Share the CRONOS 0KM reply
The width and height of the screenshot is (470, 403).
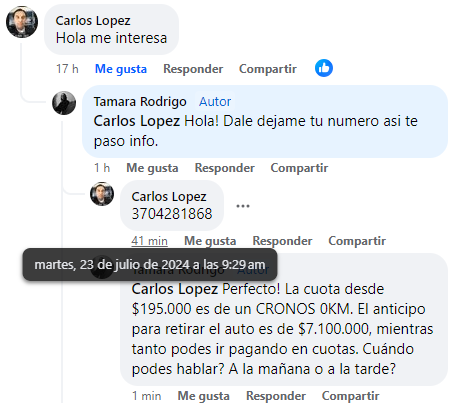[350, 396]
